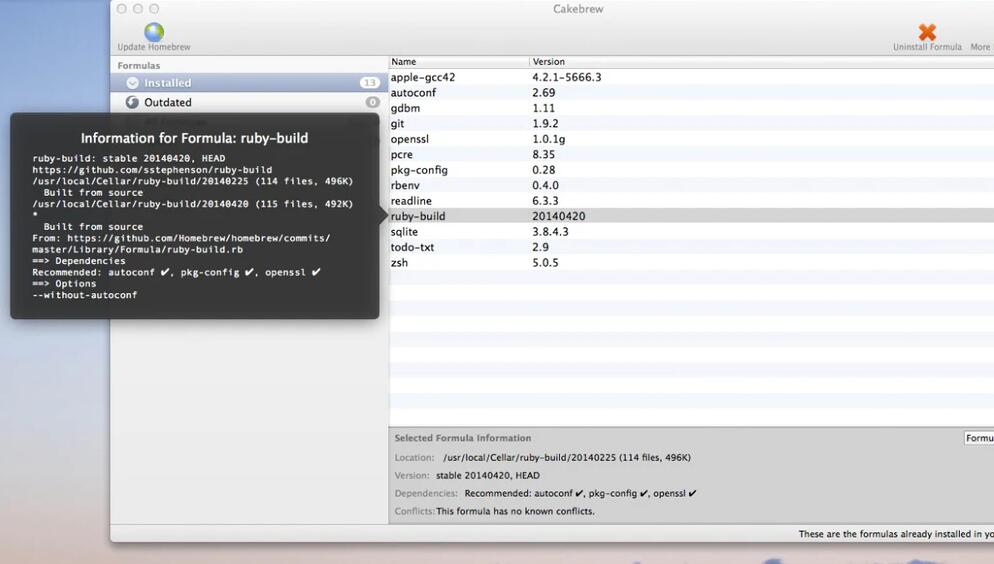Click the Cakebrew window title
The image size is (994, 564).
(578, 9)
